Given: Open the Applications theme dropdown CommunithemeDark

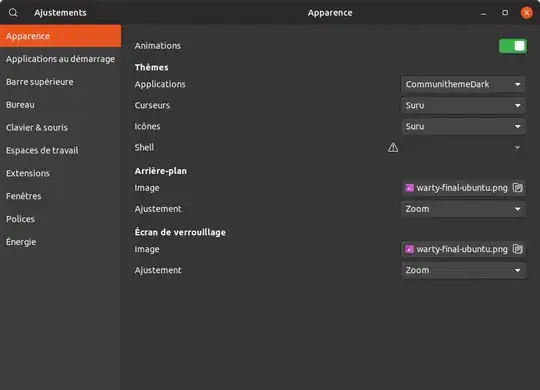Looking at the screenshot, I should [464, 84].
